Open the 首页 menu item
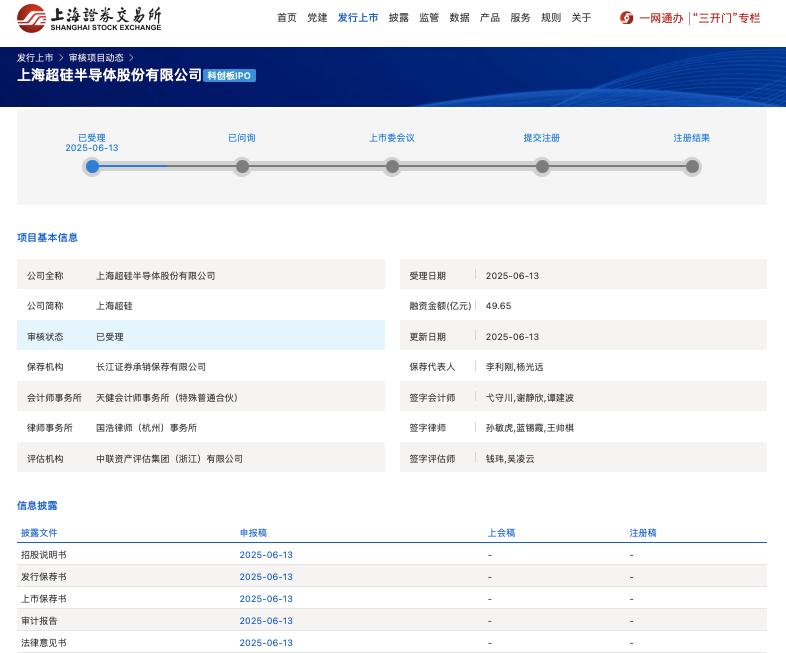The image size is (786, 653). (287, 18)
